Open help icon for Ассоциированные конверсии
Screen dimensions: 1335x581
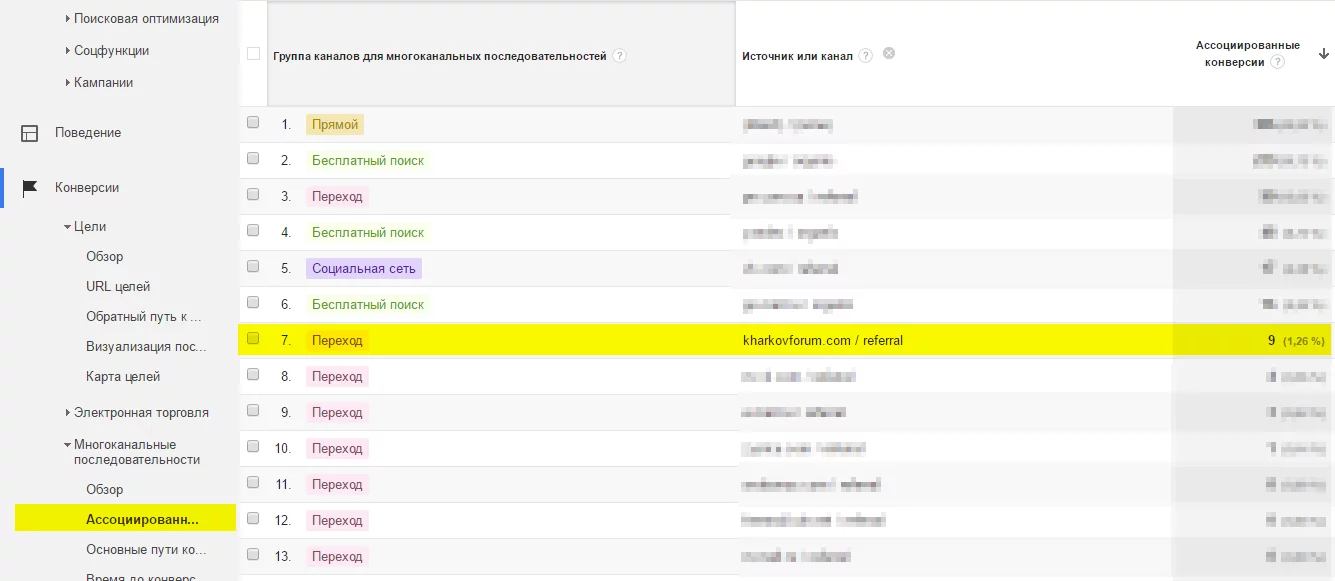point(1277,62)
